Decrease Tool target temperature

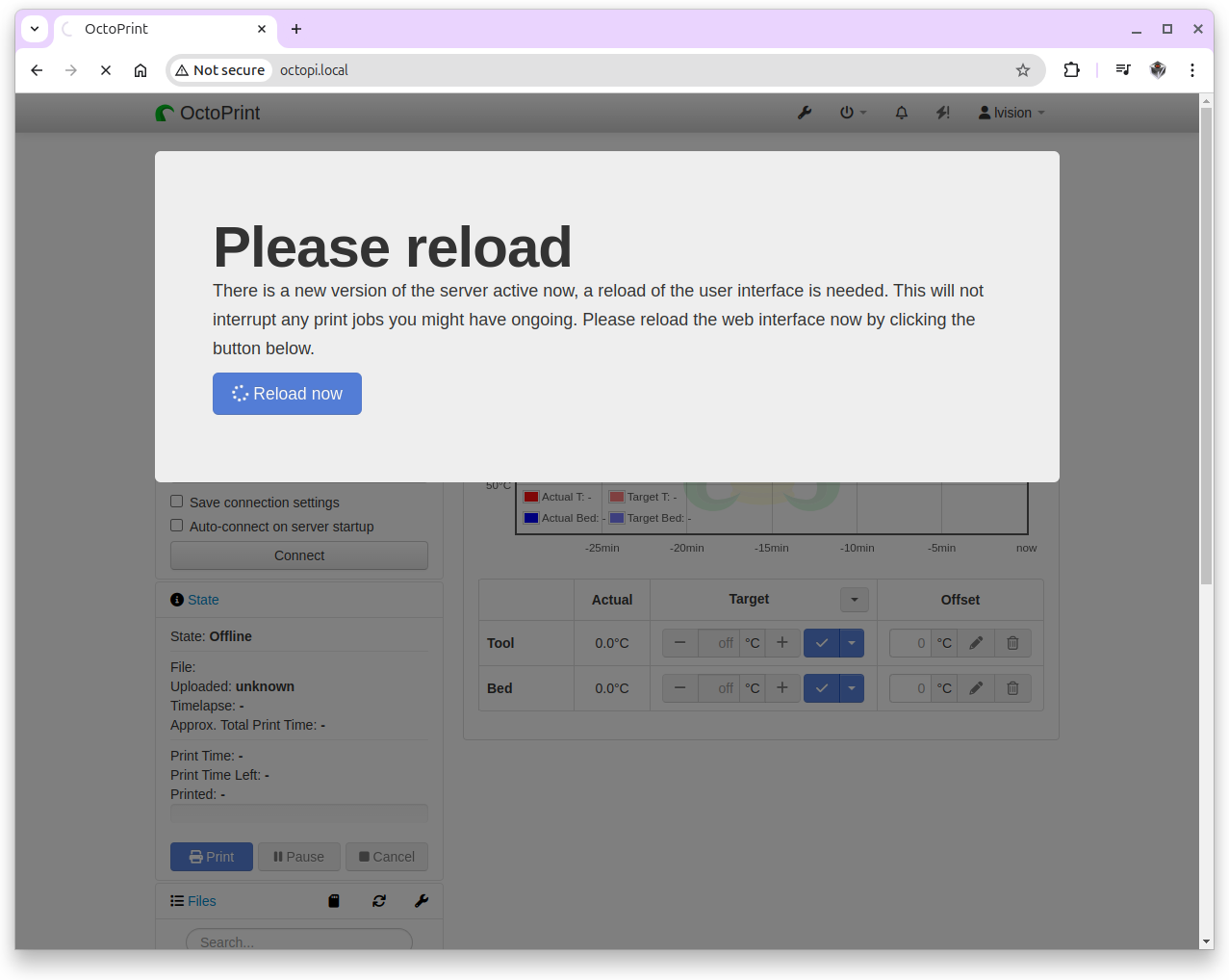pyautogui.click(x=680, y=643)
